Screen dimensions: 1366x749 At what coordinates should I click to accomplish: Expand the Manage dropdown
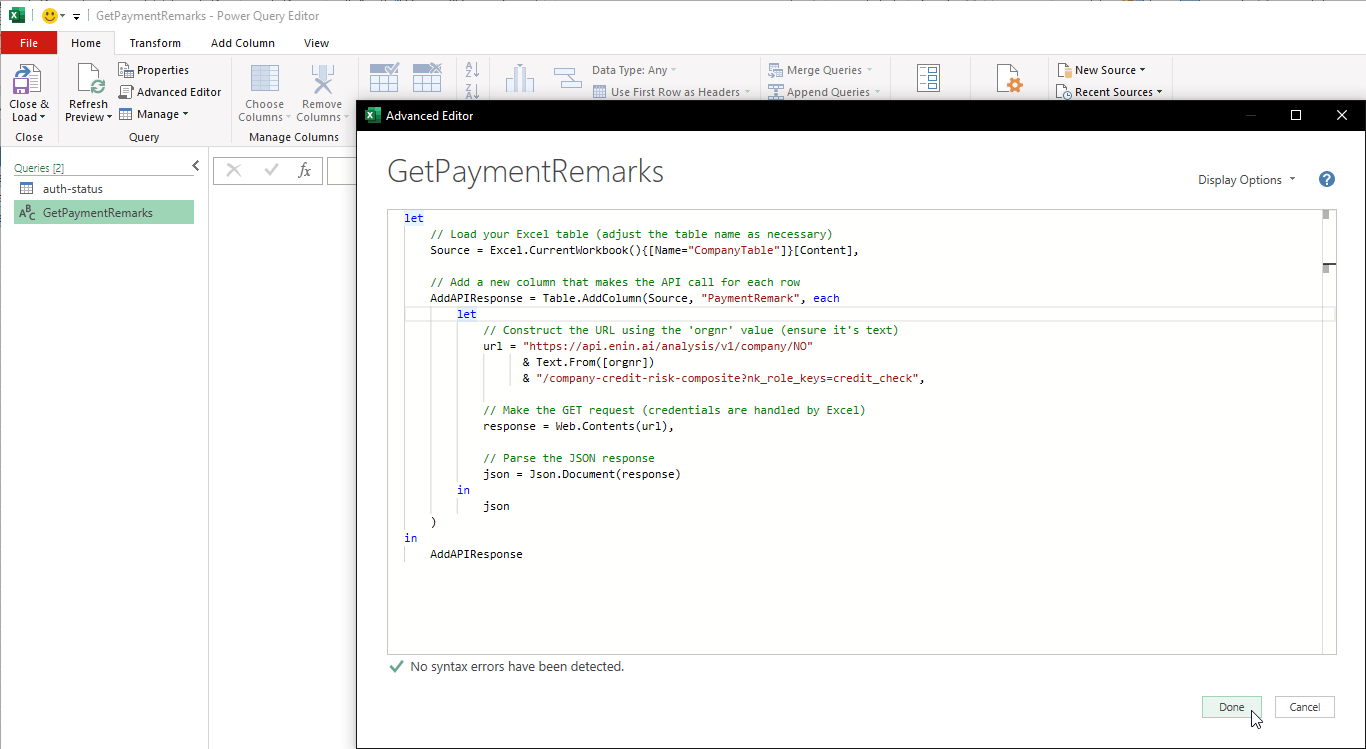pyautogui.click(x=154, y=114)
